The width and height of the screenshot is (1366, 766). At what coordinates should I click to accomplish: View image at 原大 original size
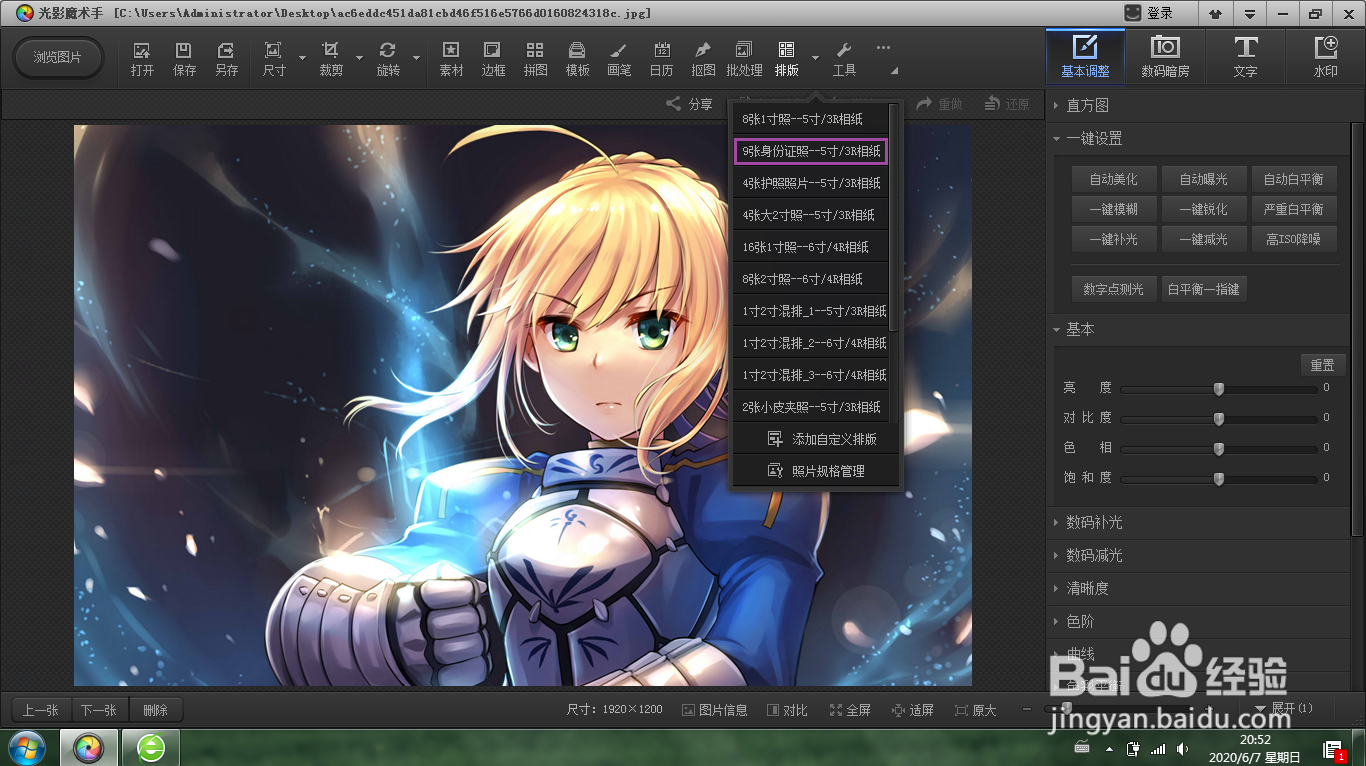[976, 710]
